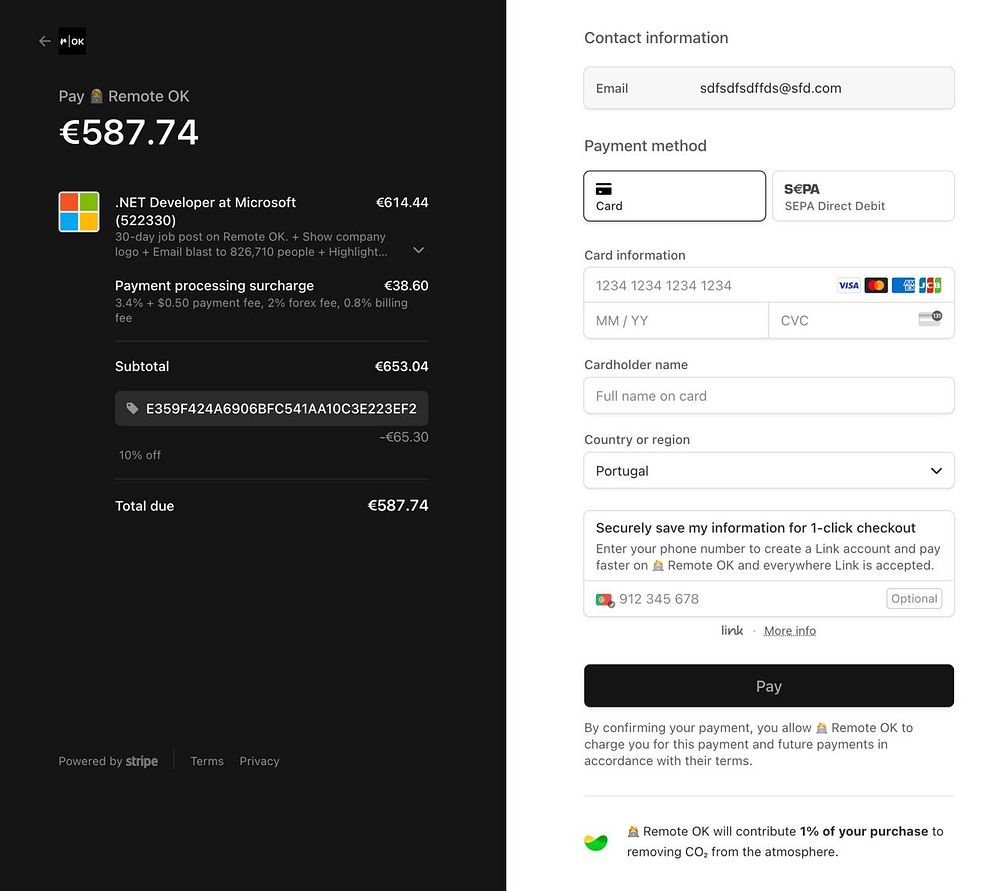Click the Remote OK logo badge
The image size is (1000, 891).
72,41
